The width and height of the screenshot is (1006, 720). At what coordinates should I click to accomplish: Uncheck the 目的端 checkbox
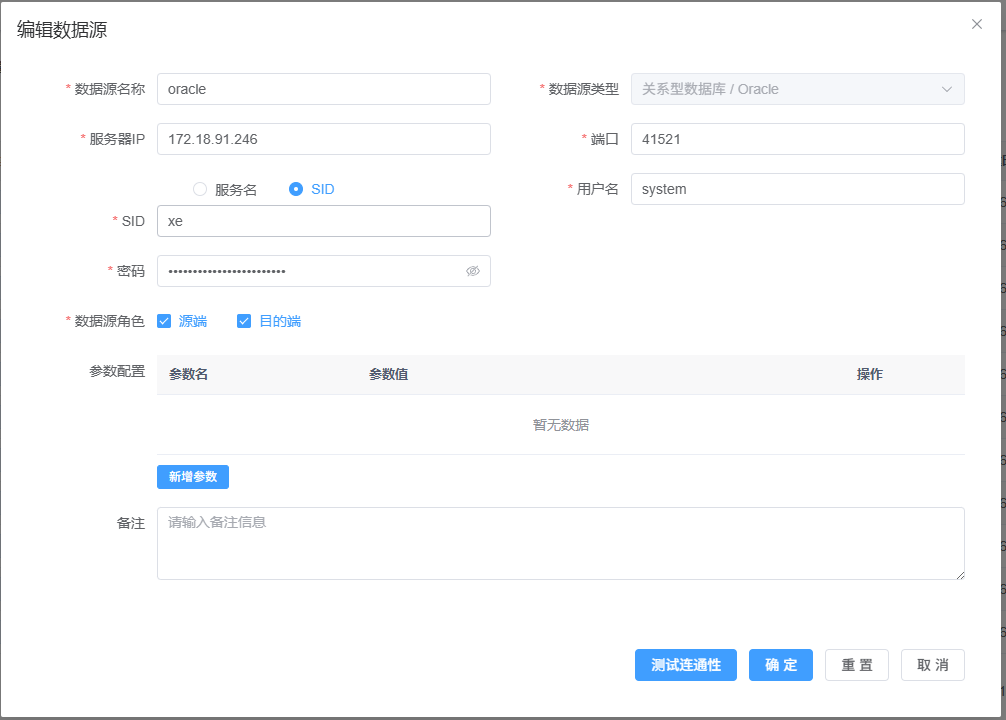244,321
